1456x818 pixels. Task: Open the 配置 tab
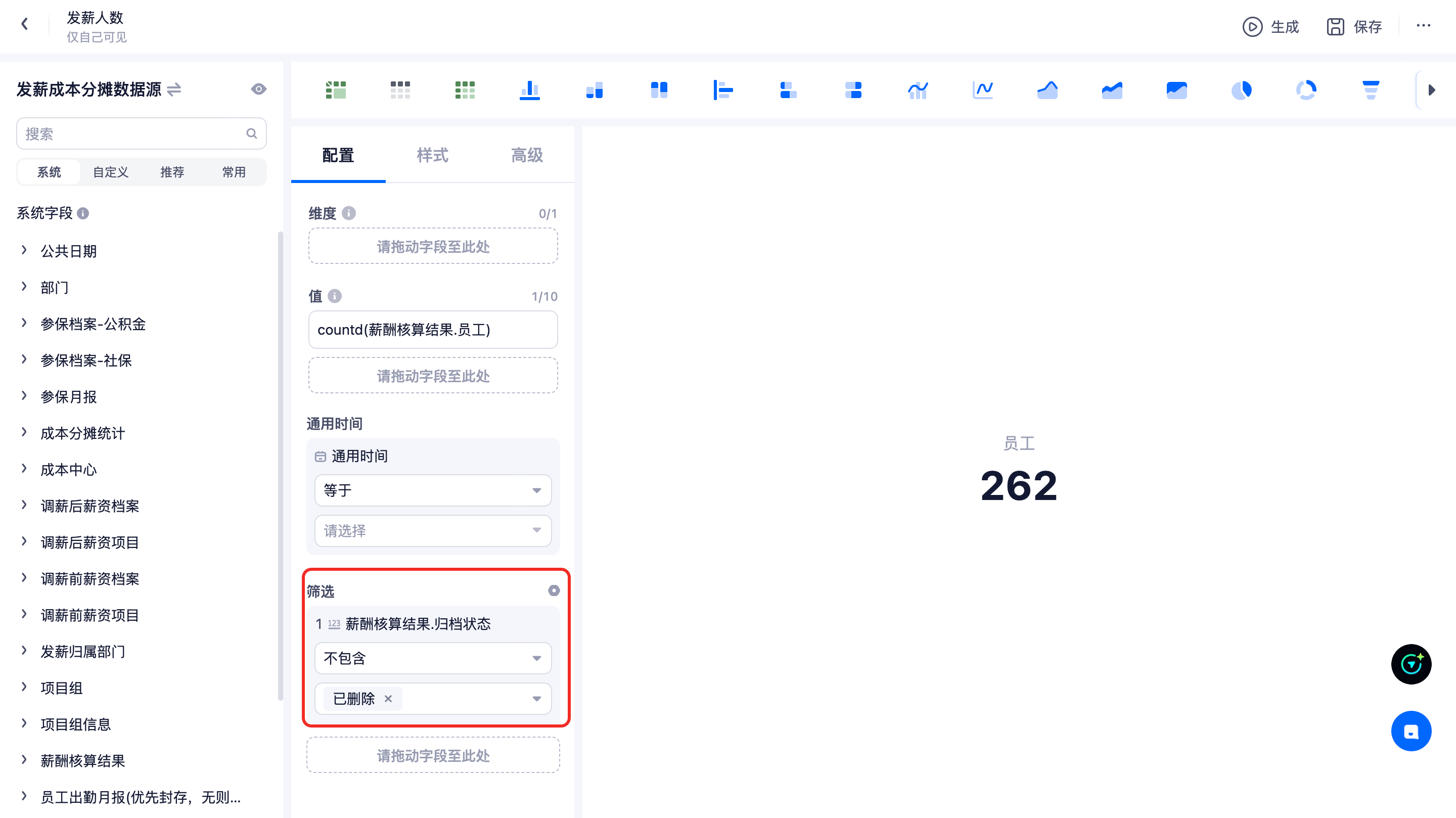338,155
